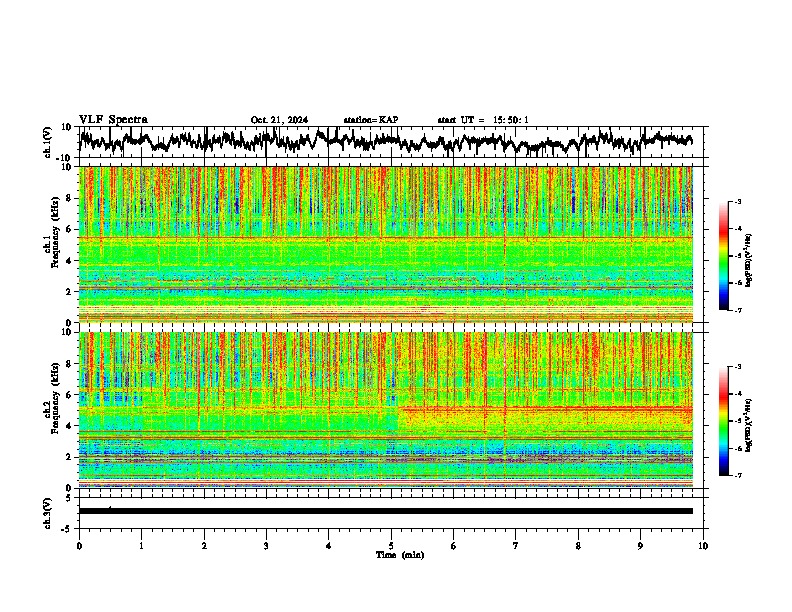Select the date text "Oct. 21, 2024"
792x612 pixels.
click(279, 120)
